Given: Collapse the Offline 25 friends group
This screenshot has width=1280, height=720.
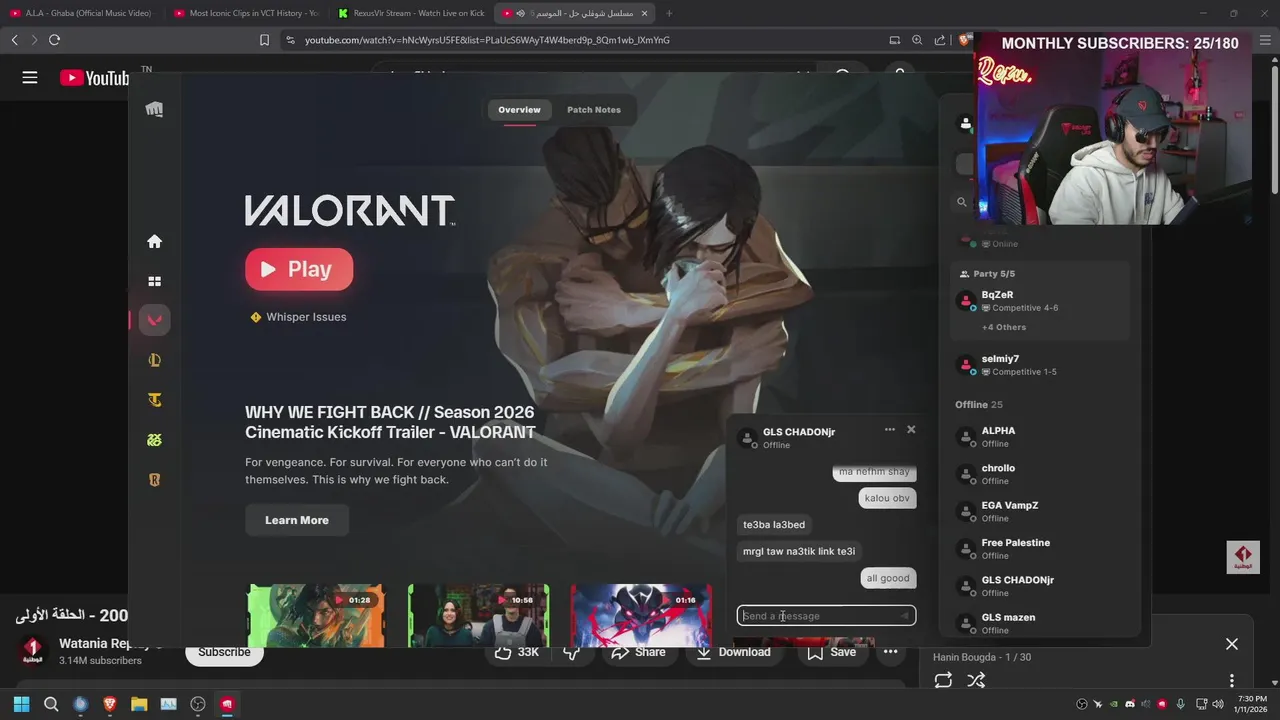Looking at the screenshot, I should coord(979,405).
